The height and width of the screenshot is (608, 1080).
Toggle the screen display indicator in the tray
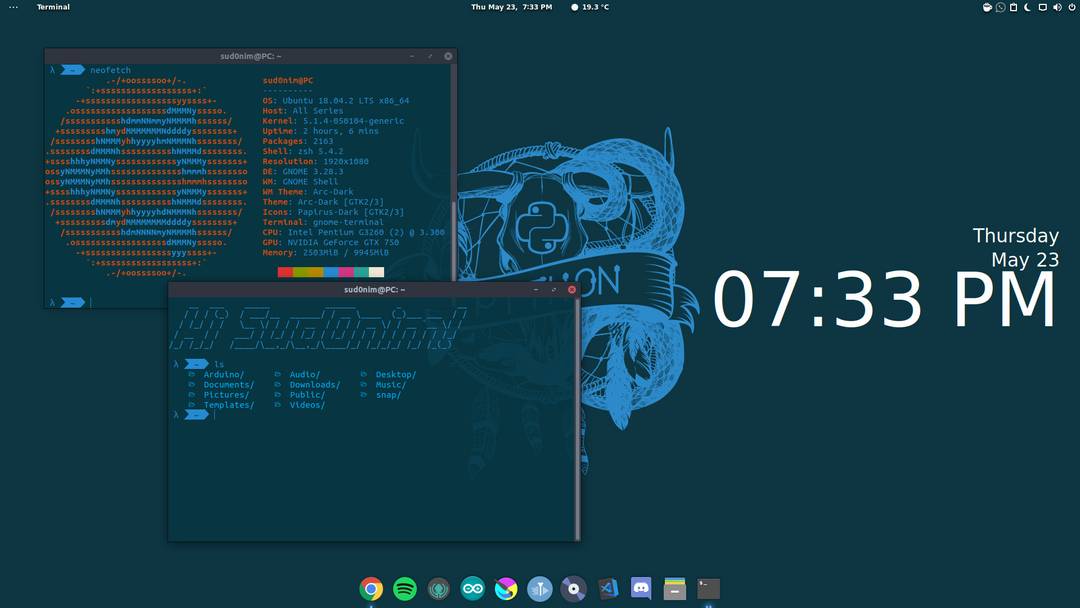pyautogui.click(x=1042, y=7)
